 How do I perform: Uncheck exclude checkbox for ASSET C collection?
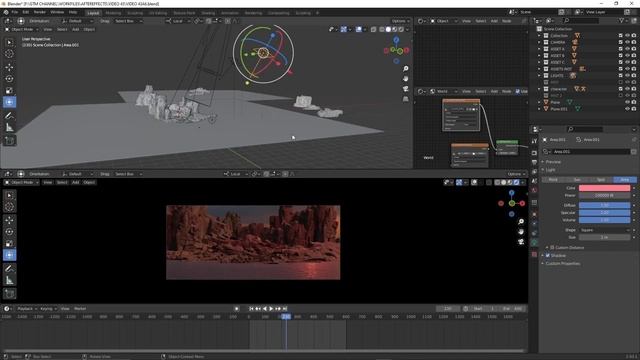(x=620, y=62)
